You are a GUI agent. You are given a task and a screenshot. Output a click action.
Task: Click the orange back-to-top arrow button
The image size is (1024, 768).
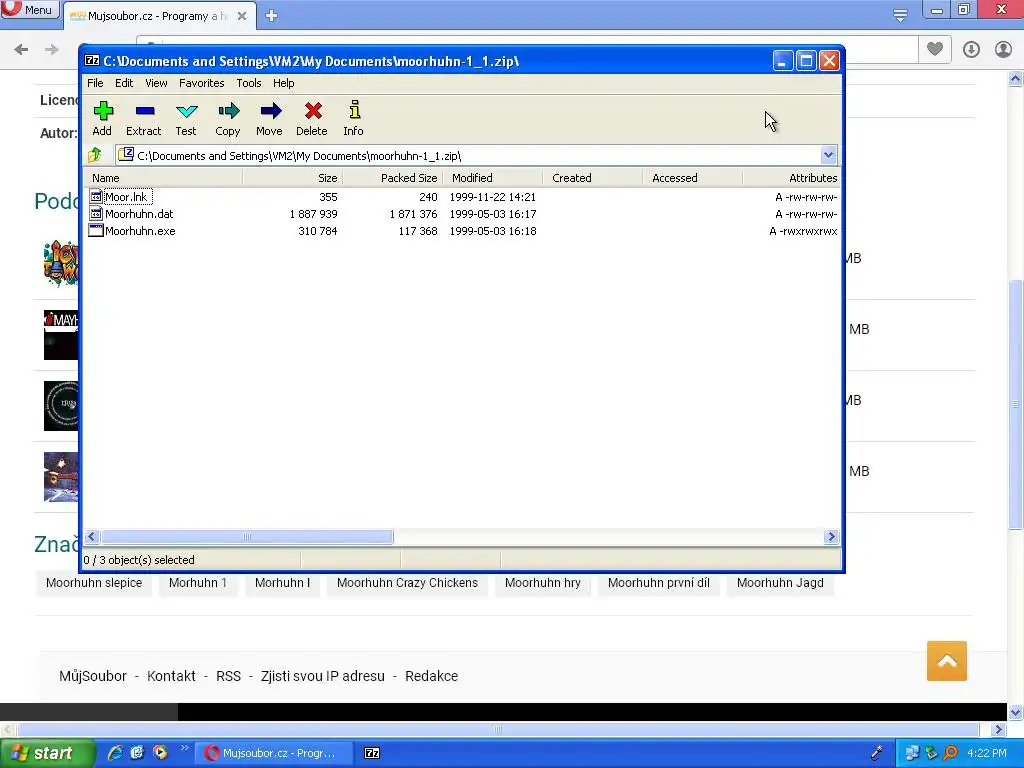946,661
